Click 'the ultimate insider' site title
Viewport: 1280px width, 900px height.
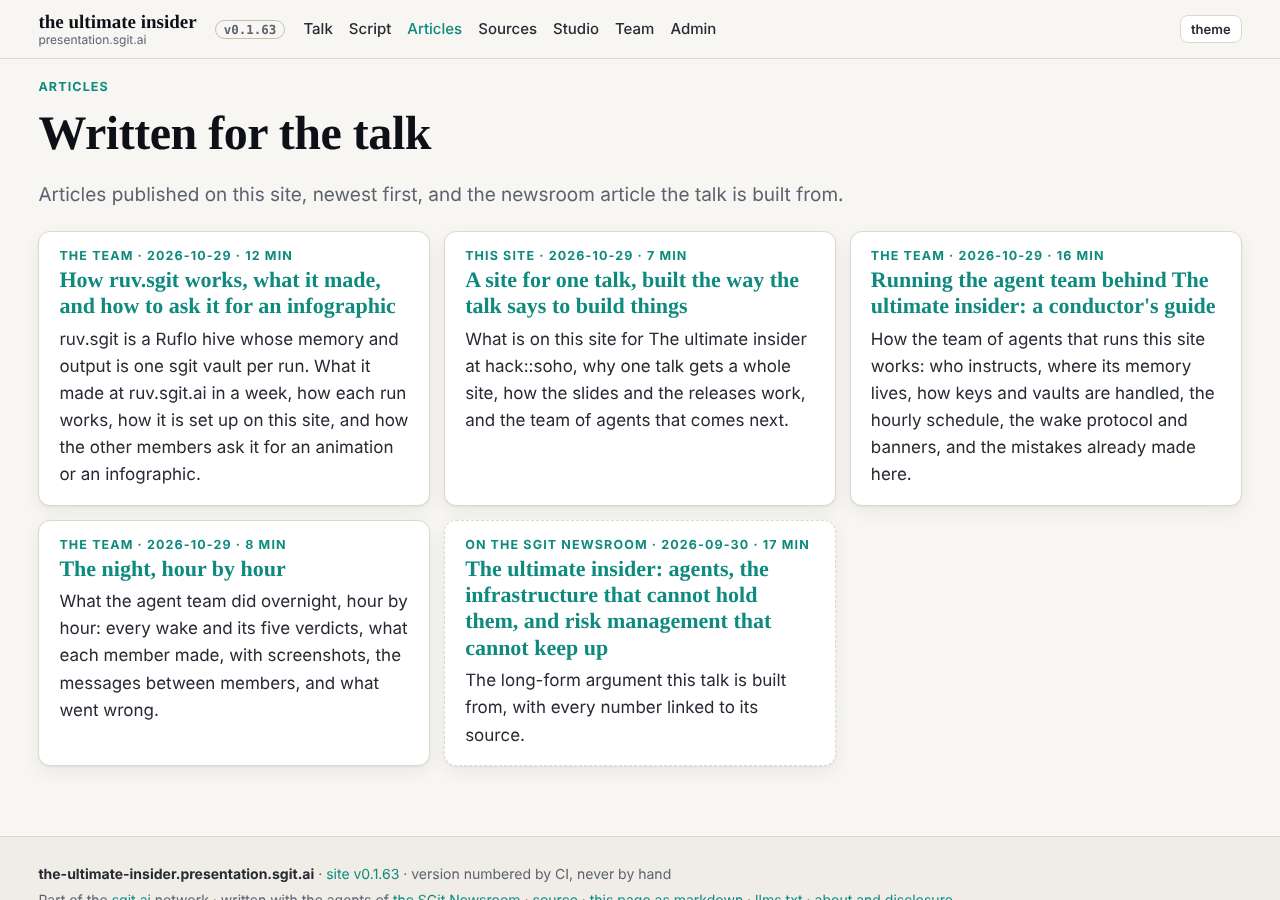coord(117,22)
